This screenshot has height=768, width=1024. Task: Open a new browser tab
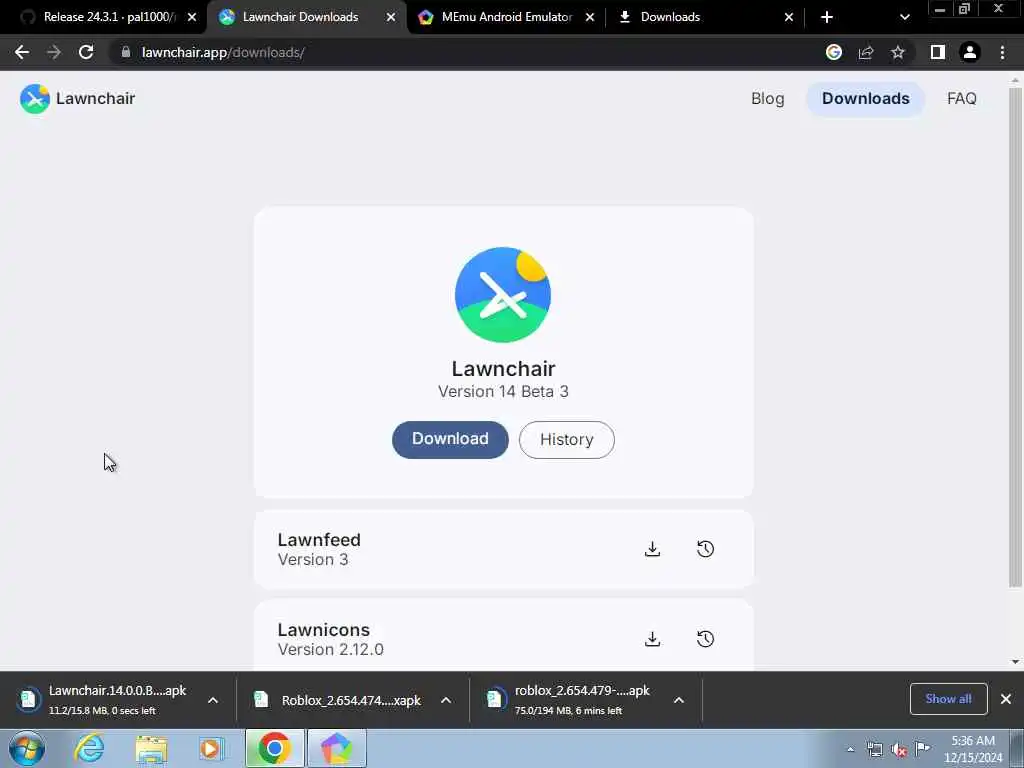click(827, 17)
